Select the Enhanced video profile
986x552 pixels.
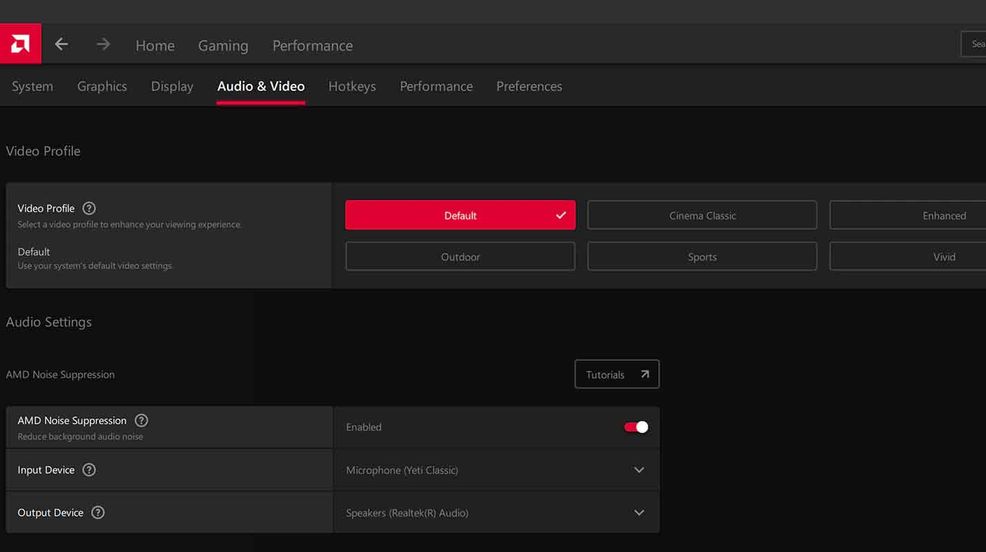coord(908,215)
